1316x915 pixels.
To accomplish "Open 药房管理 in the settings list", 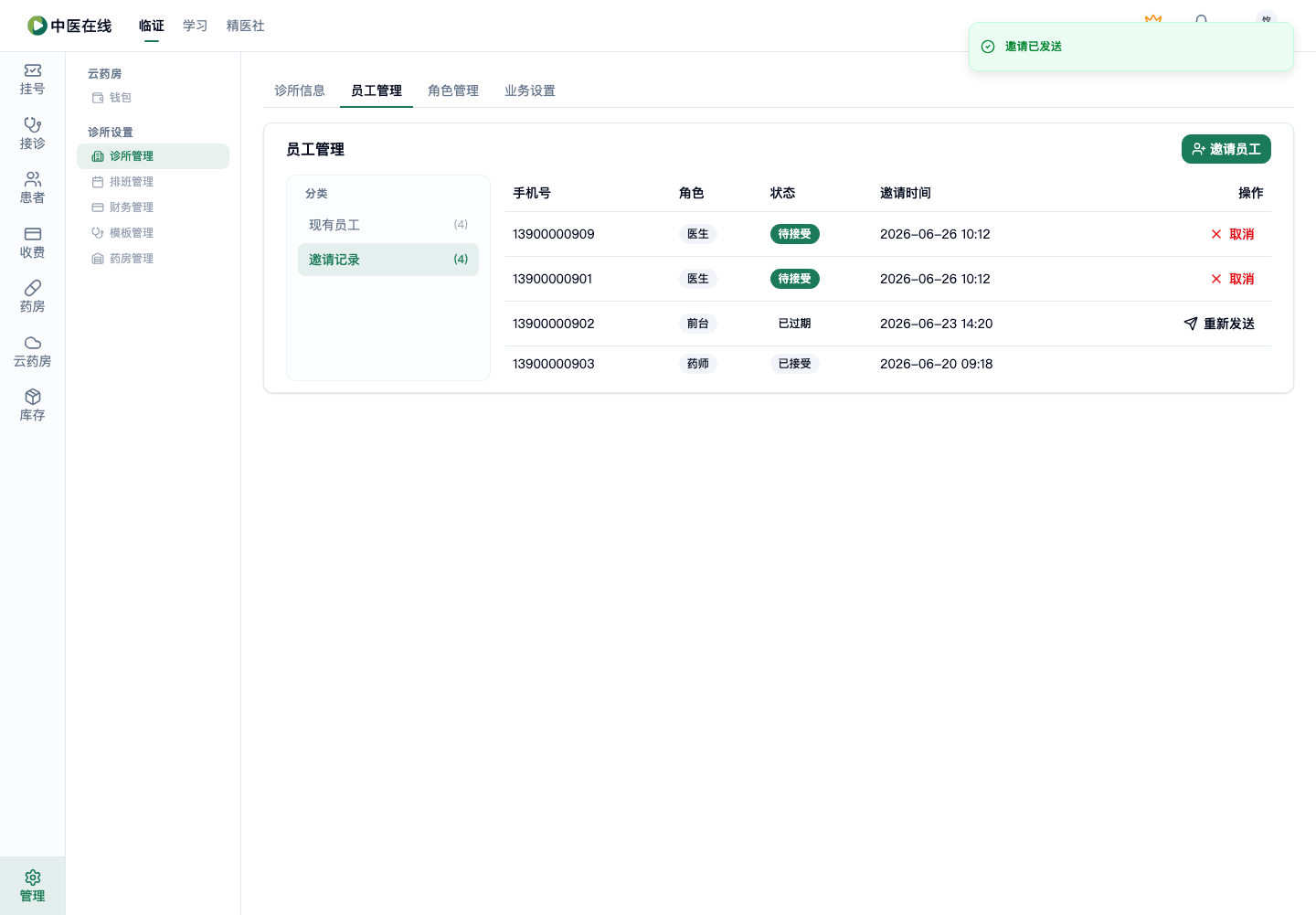I will (153, 259).
